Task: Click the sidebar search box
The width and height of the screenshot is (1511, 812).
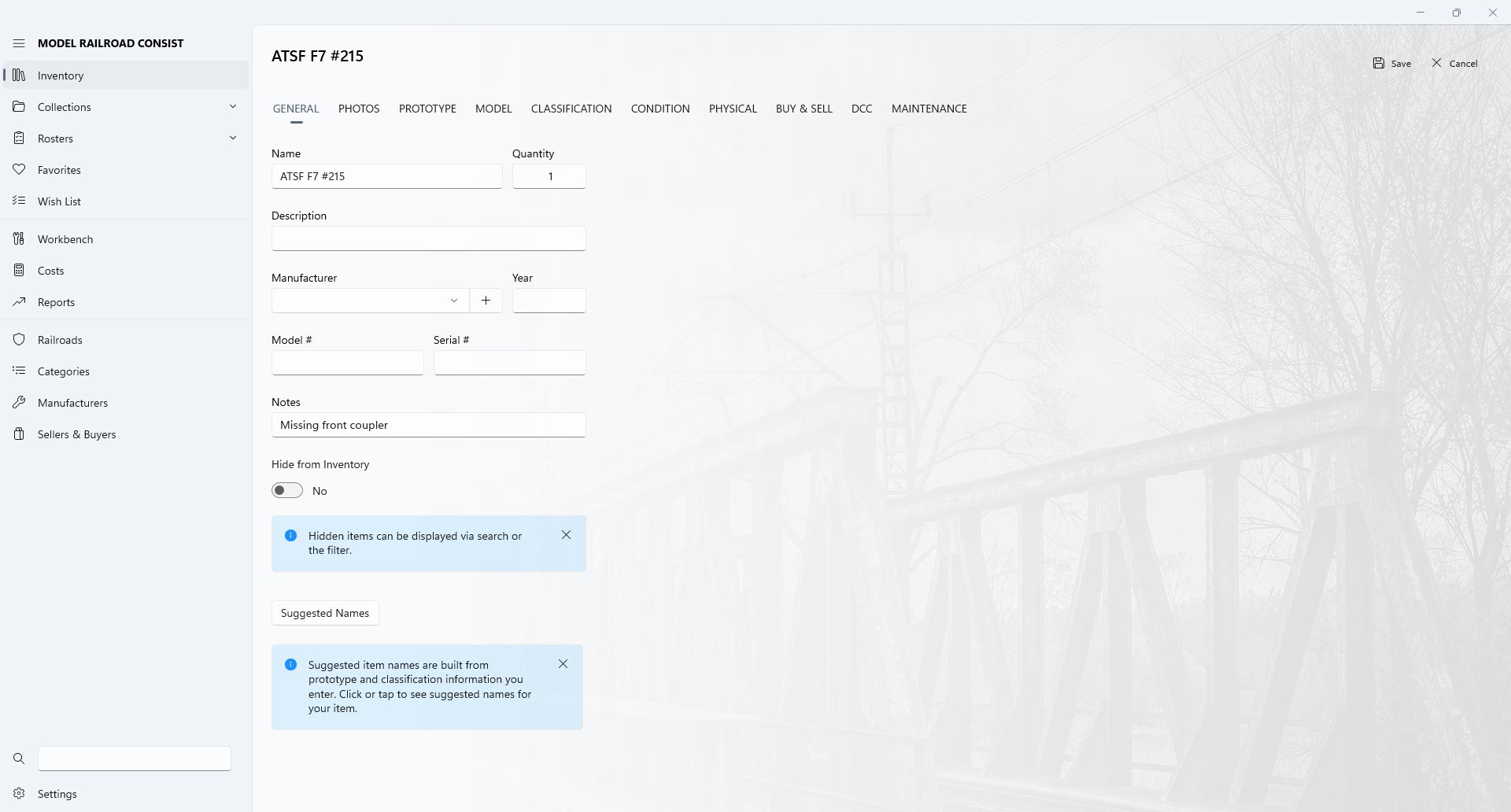Action: click(135, 758)
